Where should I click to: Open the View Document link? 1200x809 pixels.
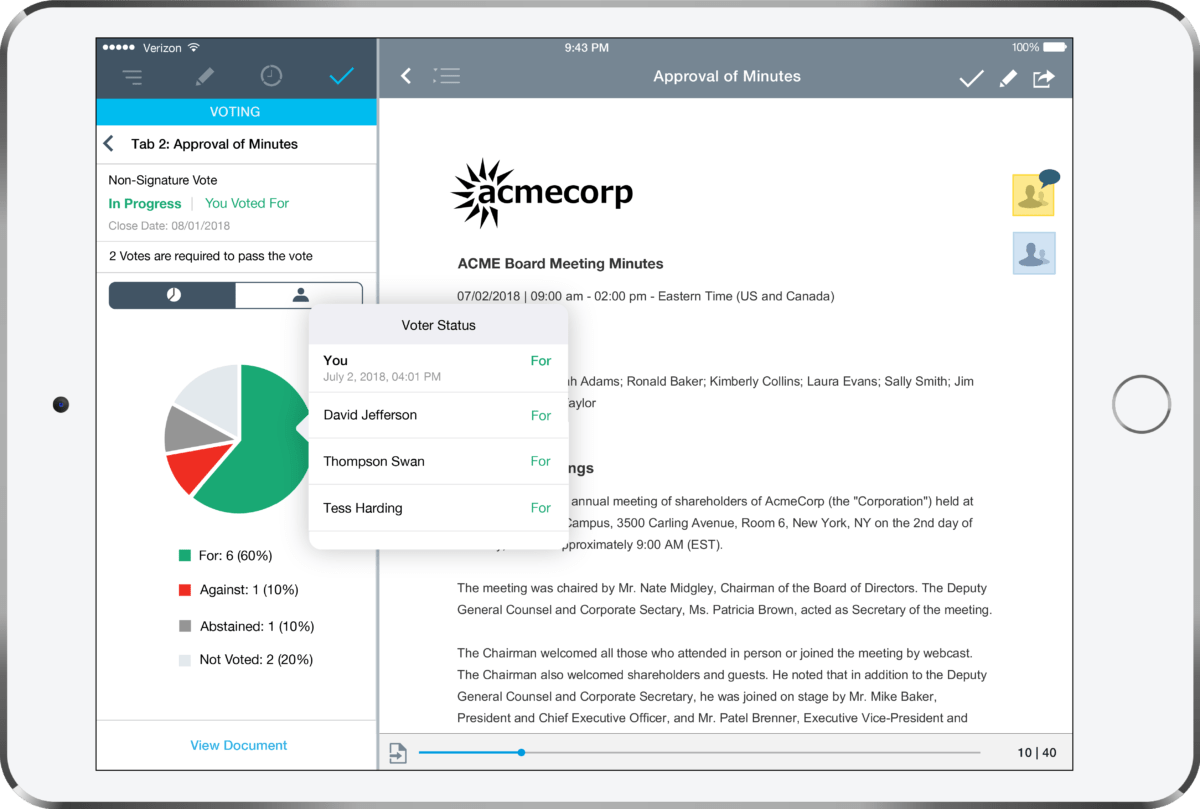(238, 745)
